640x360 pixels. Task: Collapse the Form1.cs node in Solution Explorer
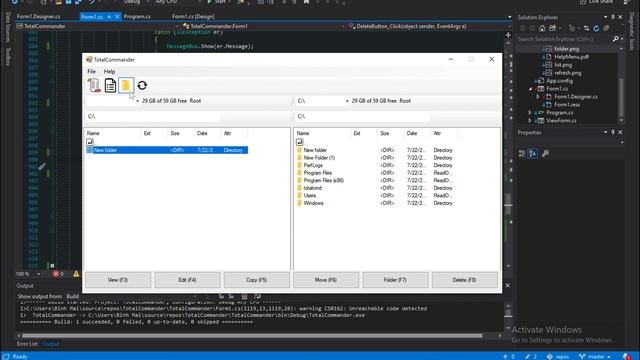[531, 89]
